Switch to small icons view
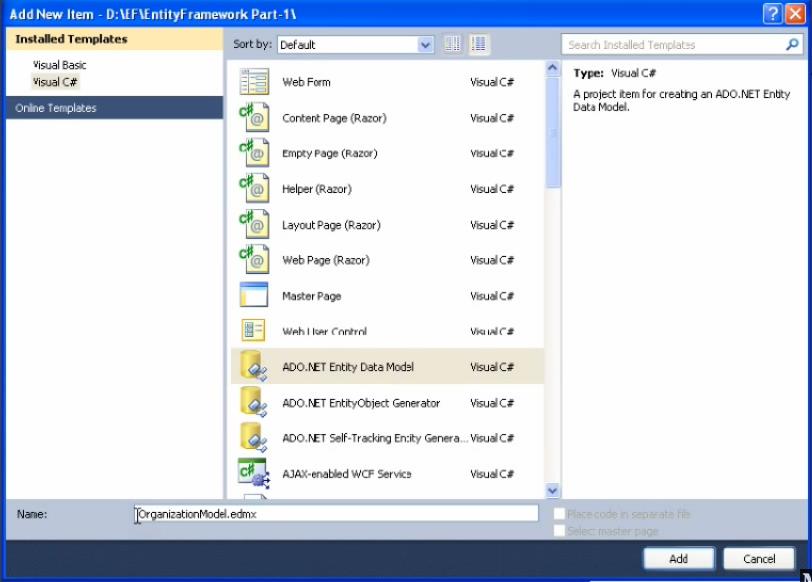Screen dimensions: 812x582 (x=453, y=44)
